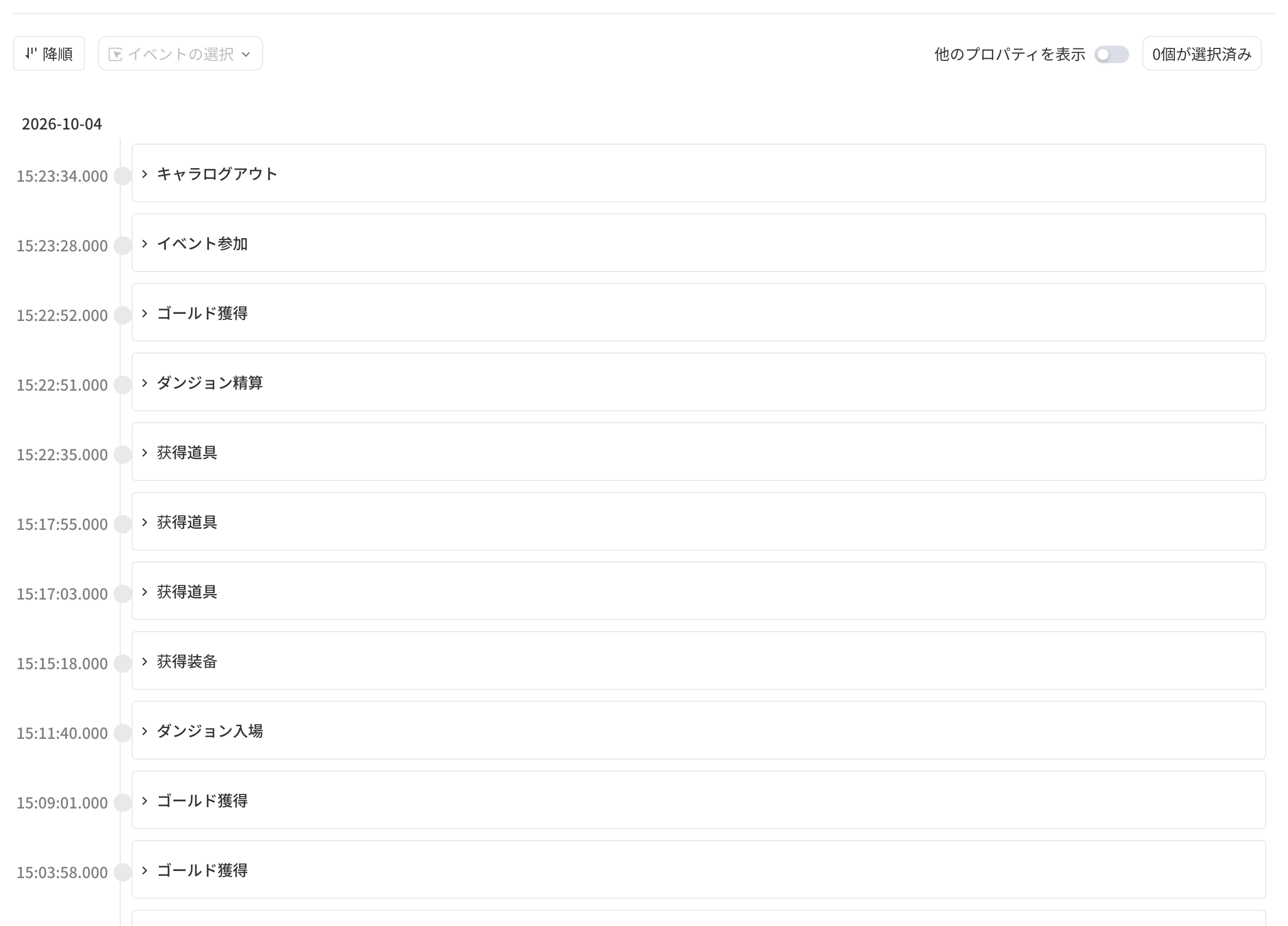The width and height of the screenshot is (1288, 926).
Task: Click the 获得装备 event title
Action: pyautogui.click(x=187, y=661)
